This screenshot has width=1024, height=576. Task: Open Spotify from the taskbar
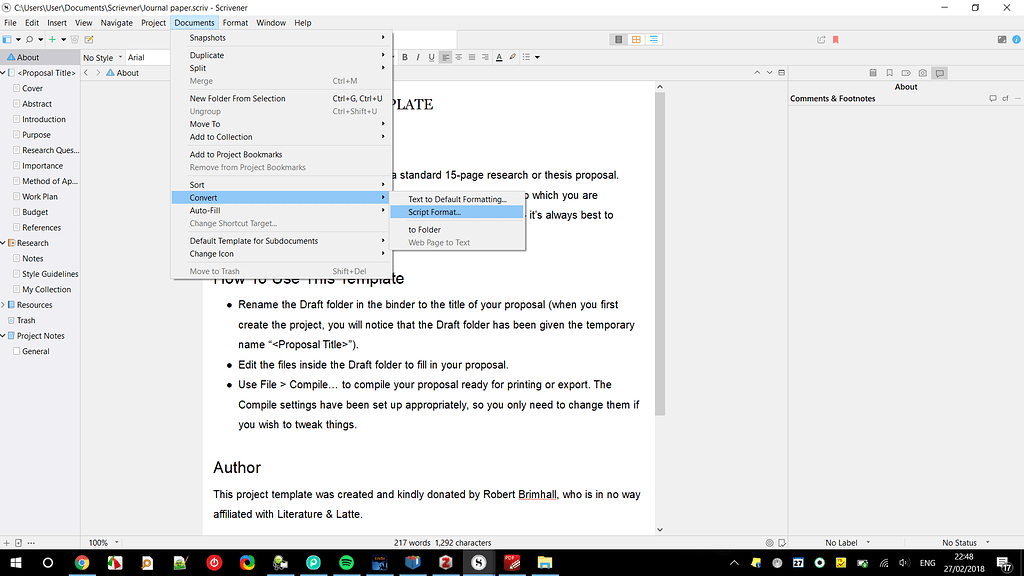coord(347,562)
